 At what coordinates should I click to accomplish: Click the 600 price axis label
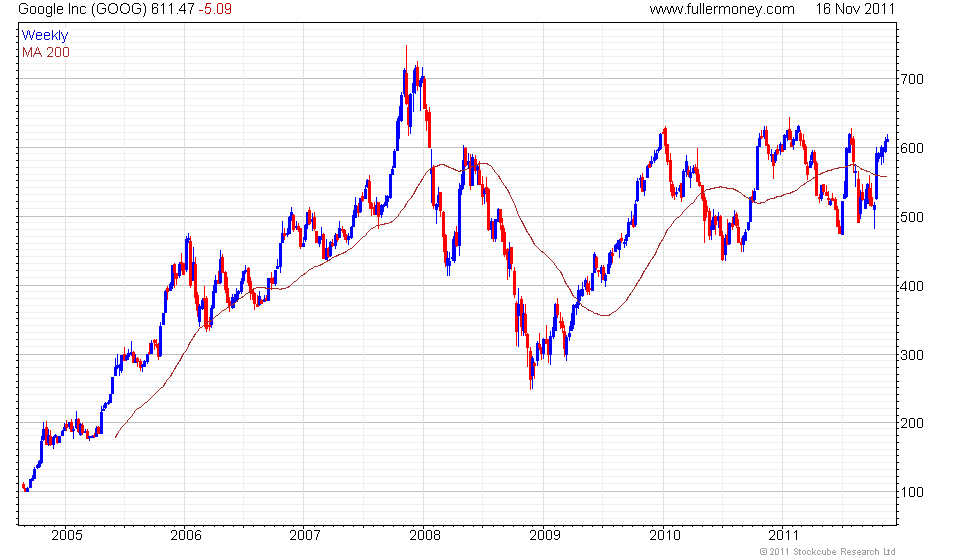912,148
